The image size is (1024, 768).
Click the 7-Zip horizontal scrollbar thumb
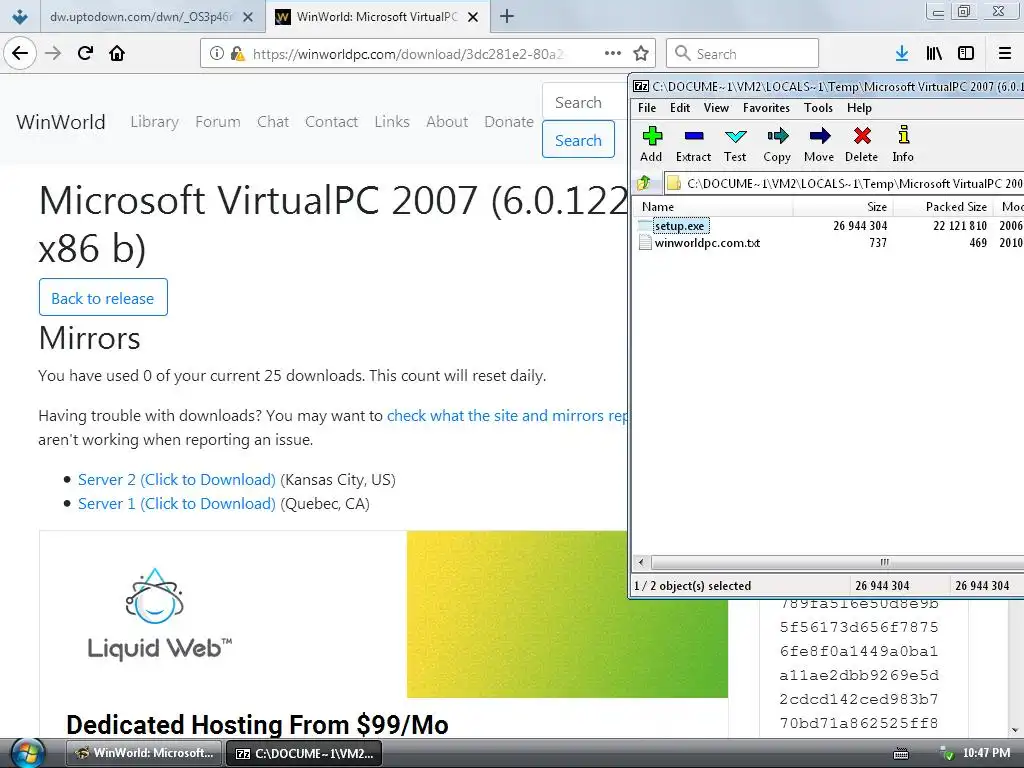(x=838, y=562)
